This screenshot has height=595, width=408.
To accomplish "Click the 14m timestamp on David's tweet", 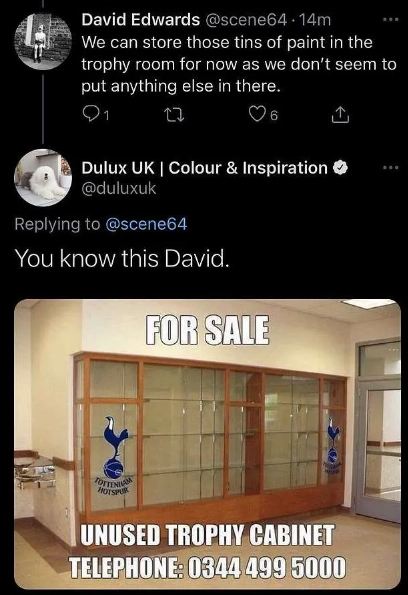I will click(315, 20).
